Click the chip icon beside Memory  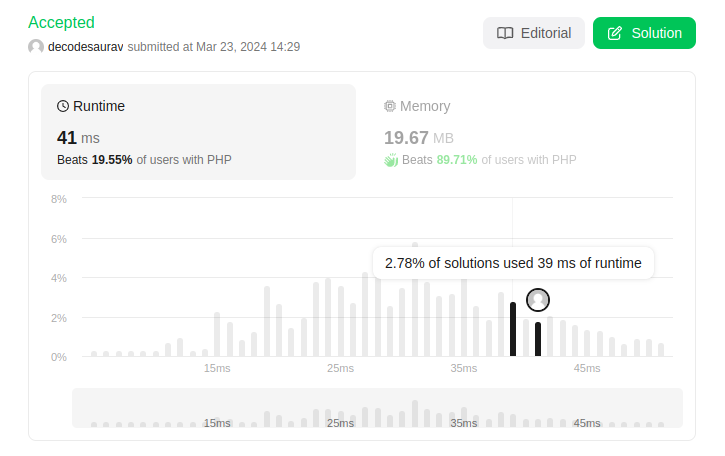coord(390,106)
